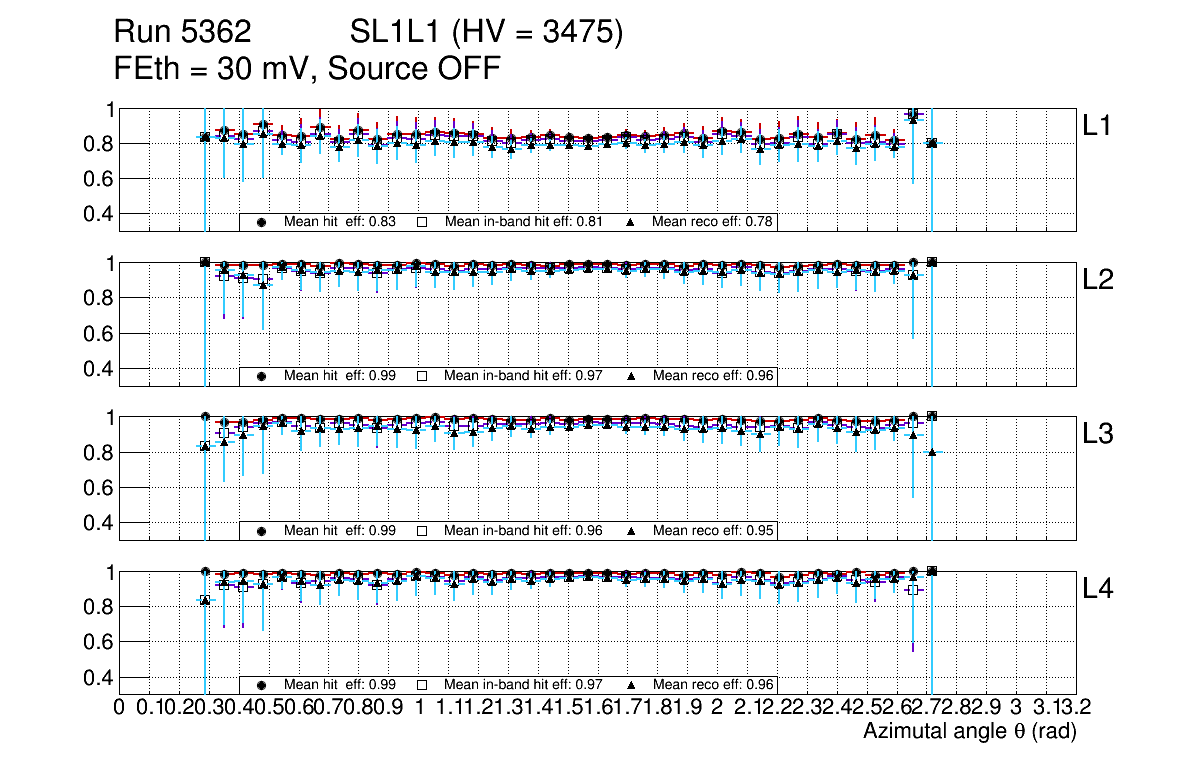Click the 'FEth = 30 mV, Source OFF' subtitle
This screenshot has width=1196, height=772.
point(307,70)
